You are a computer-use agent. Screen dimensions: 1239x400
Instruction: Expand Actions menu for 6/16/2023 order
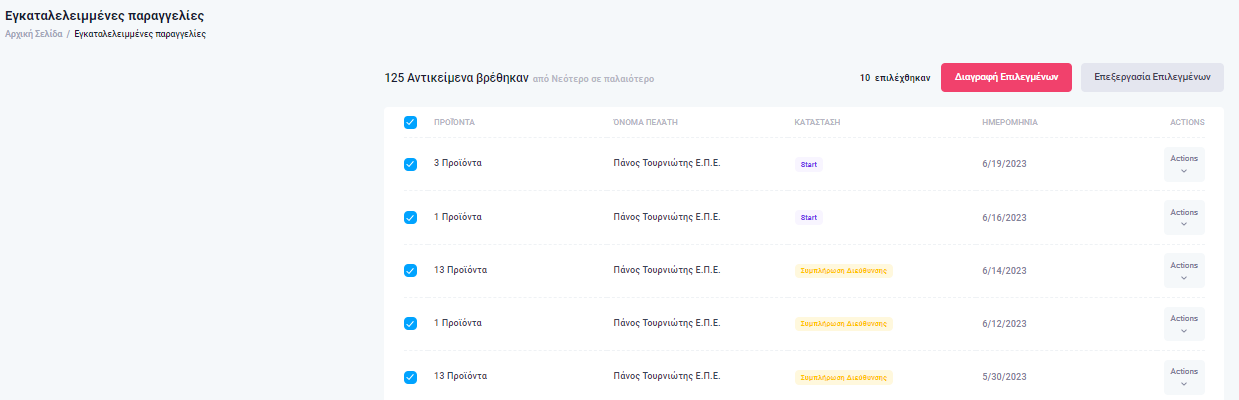[1184, 217]
